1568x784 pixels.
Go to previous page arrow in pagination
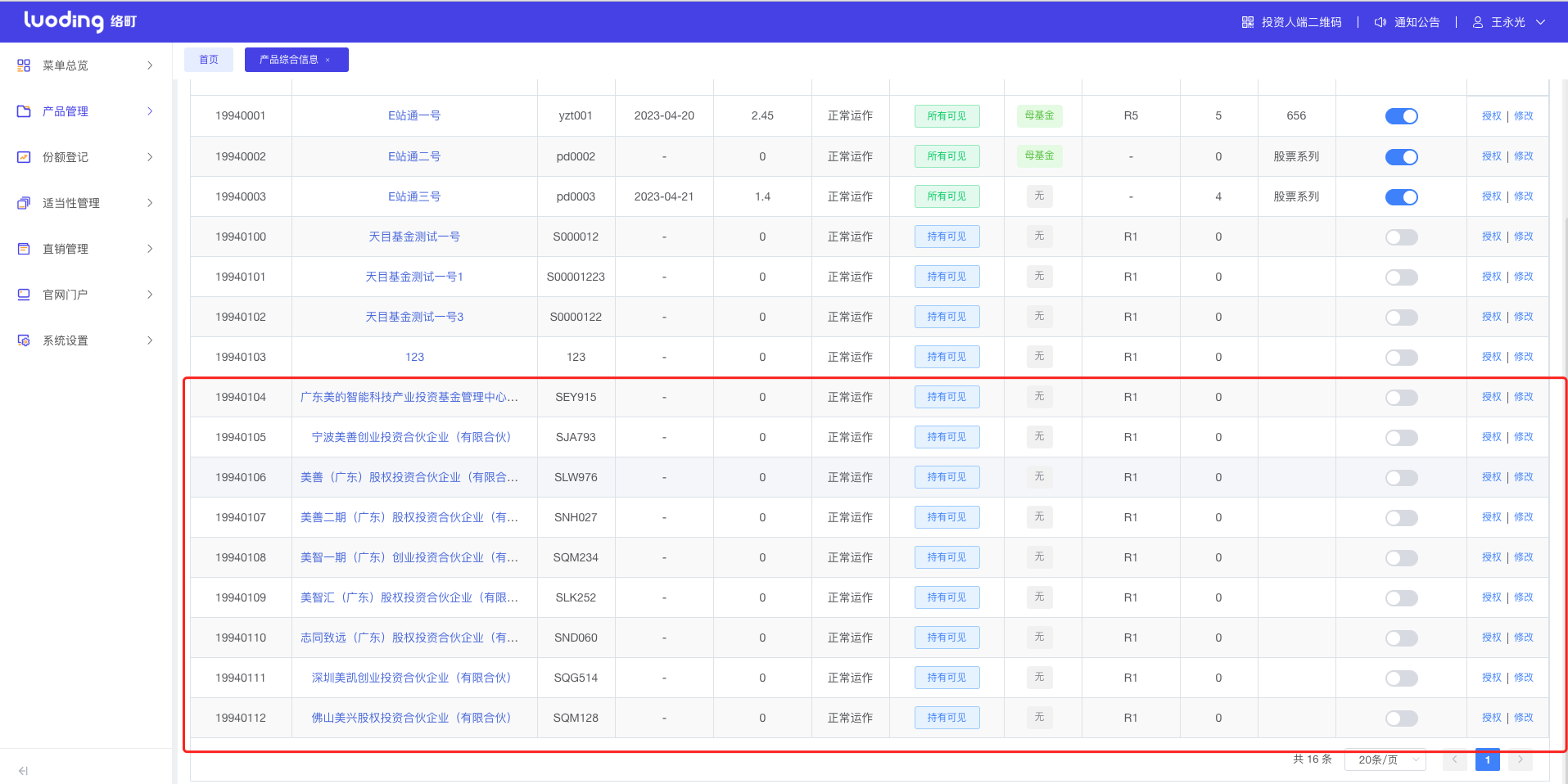1455,759
